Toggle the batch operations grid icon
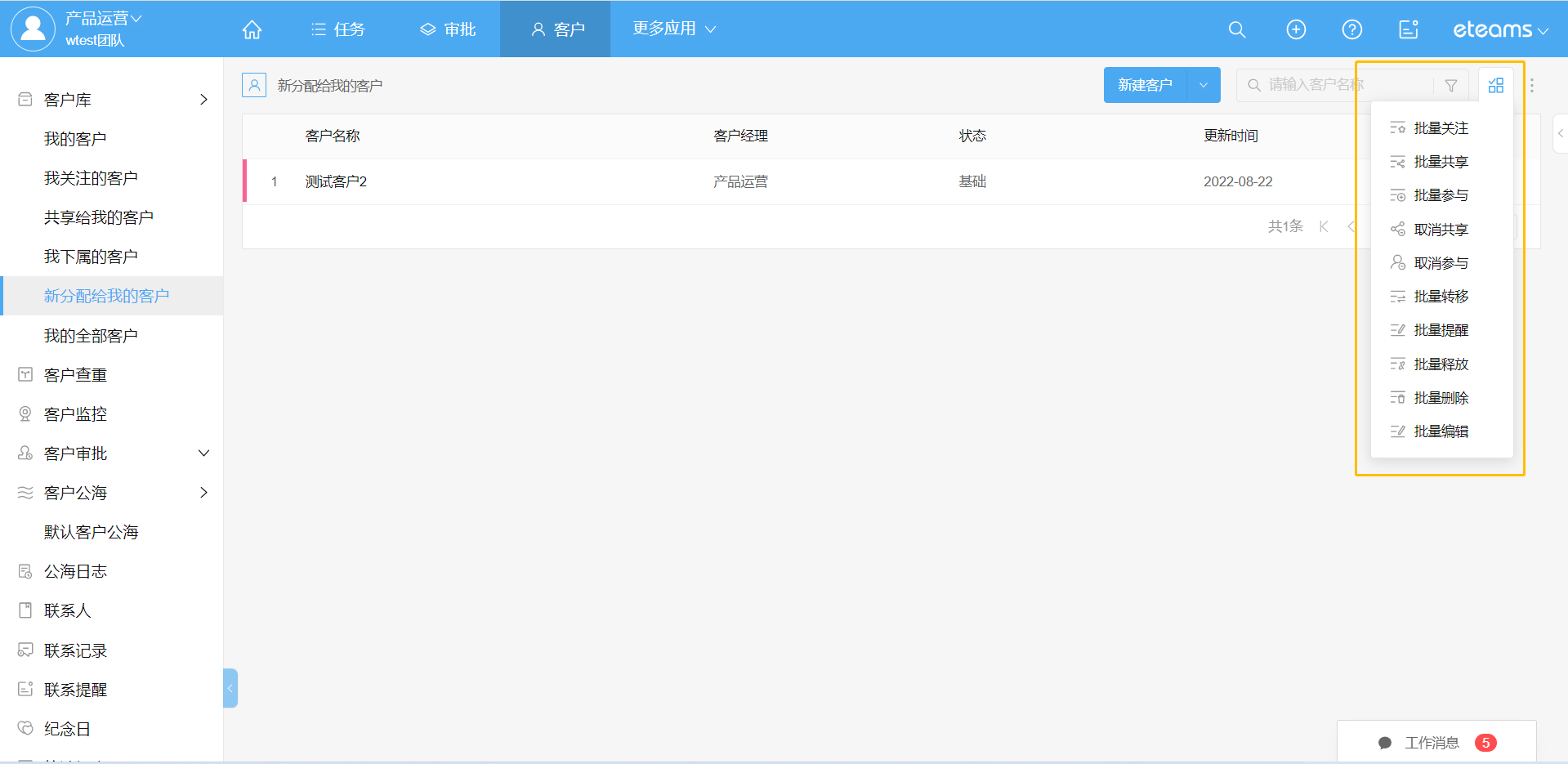 coord(1495,85)
